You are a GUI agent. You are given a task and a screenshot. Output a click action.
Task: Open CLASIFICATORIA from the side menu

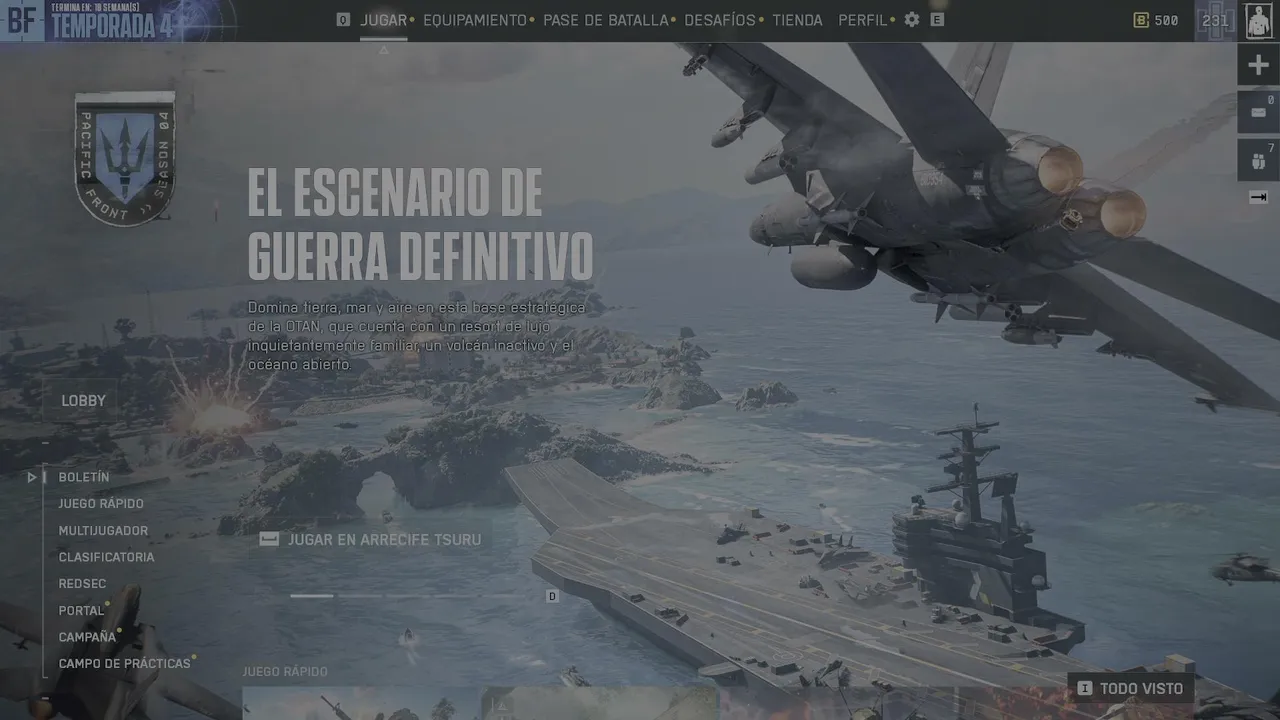(107, 557)
